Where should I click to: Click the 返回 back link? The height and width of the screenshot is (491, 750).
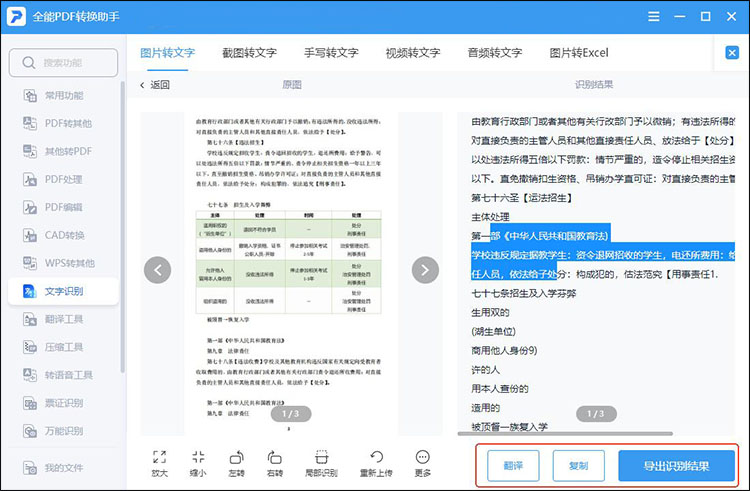pos(155,85)
